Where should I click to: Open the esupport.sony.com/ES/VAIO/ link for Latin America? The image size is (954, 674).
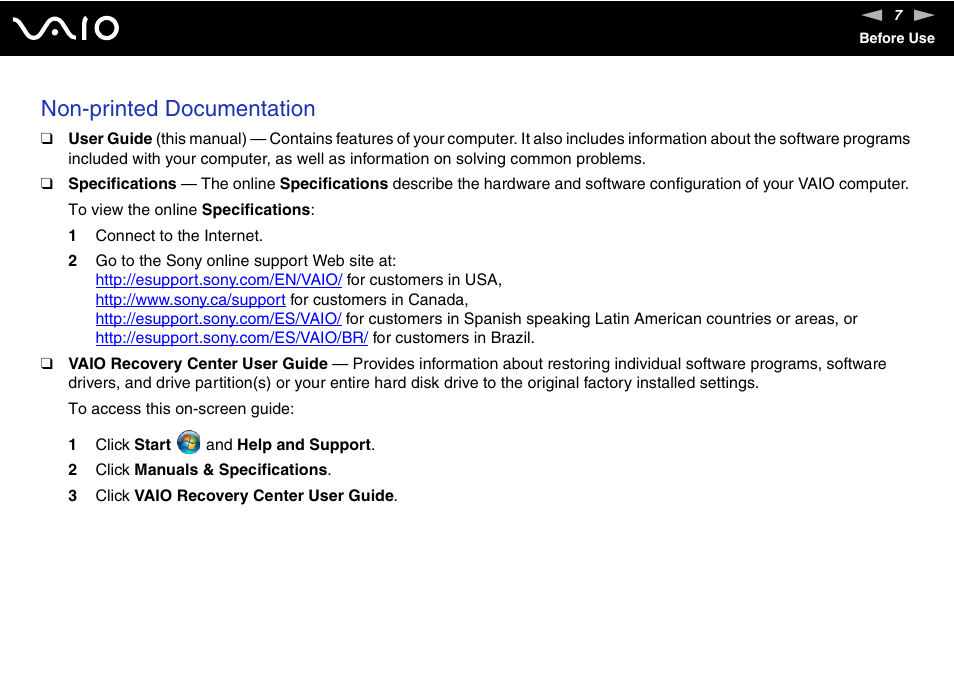click(218, 319)
